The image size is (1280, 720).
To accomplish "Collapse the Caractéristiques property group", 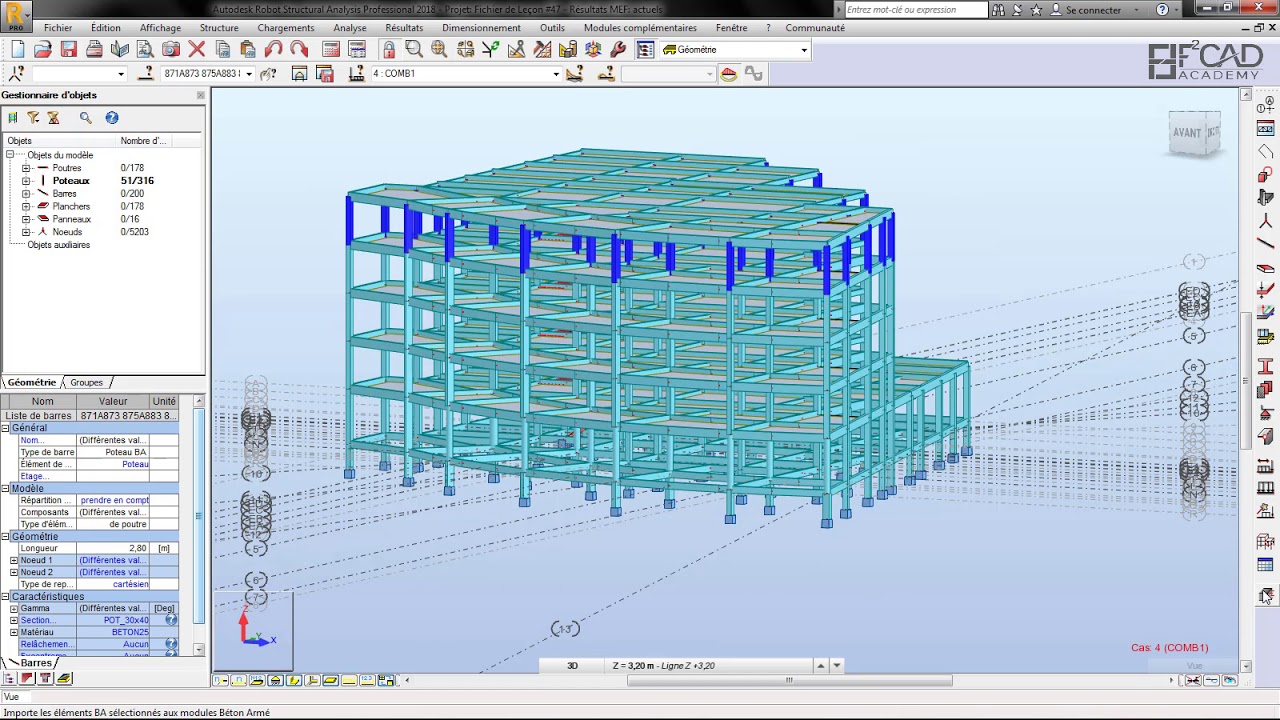I will 5,597.
